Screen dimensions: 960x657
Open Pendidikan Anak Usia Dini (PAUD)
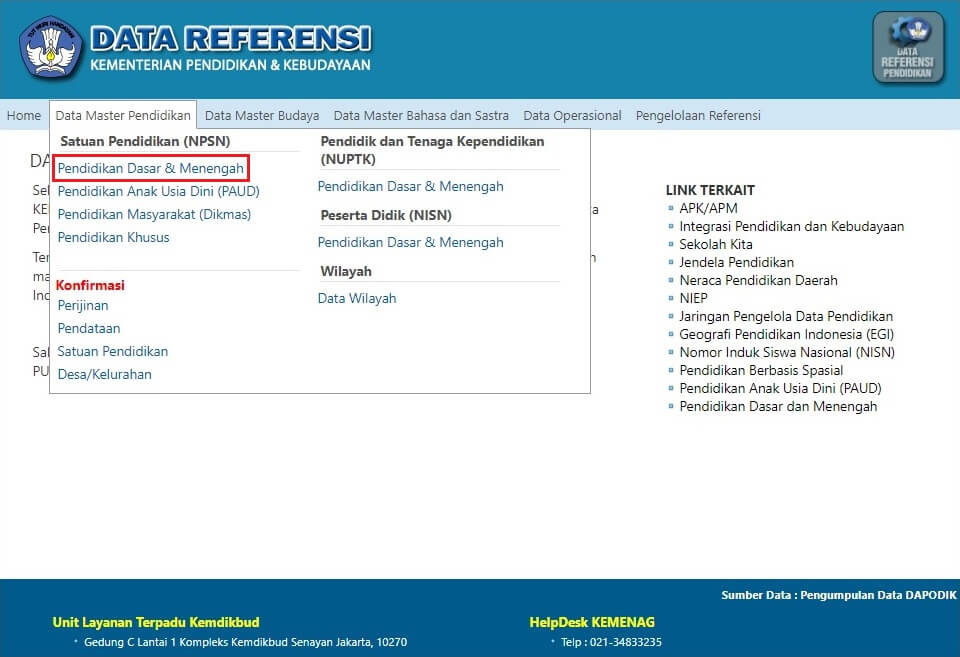157,191
